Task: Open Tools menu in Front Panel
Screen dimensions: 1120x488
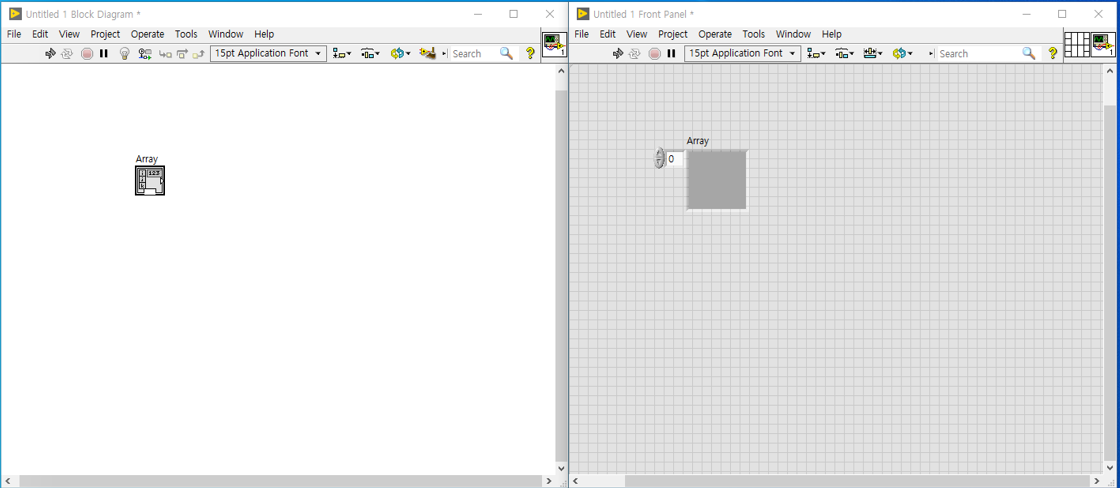Action: coord(754,34)
